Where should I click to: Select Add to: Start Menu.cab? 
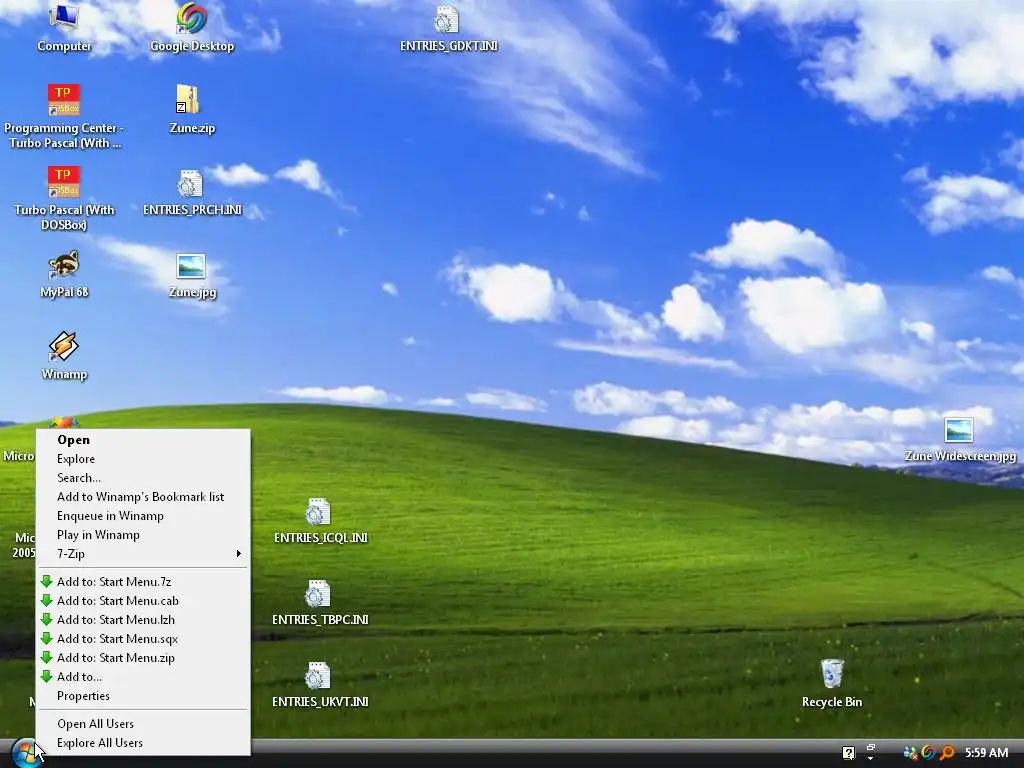(x=143, y=601)
